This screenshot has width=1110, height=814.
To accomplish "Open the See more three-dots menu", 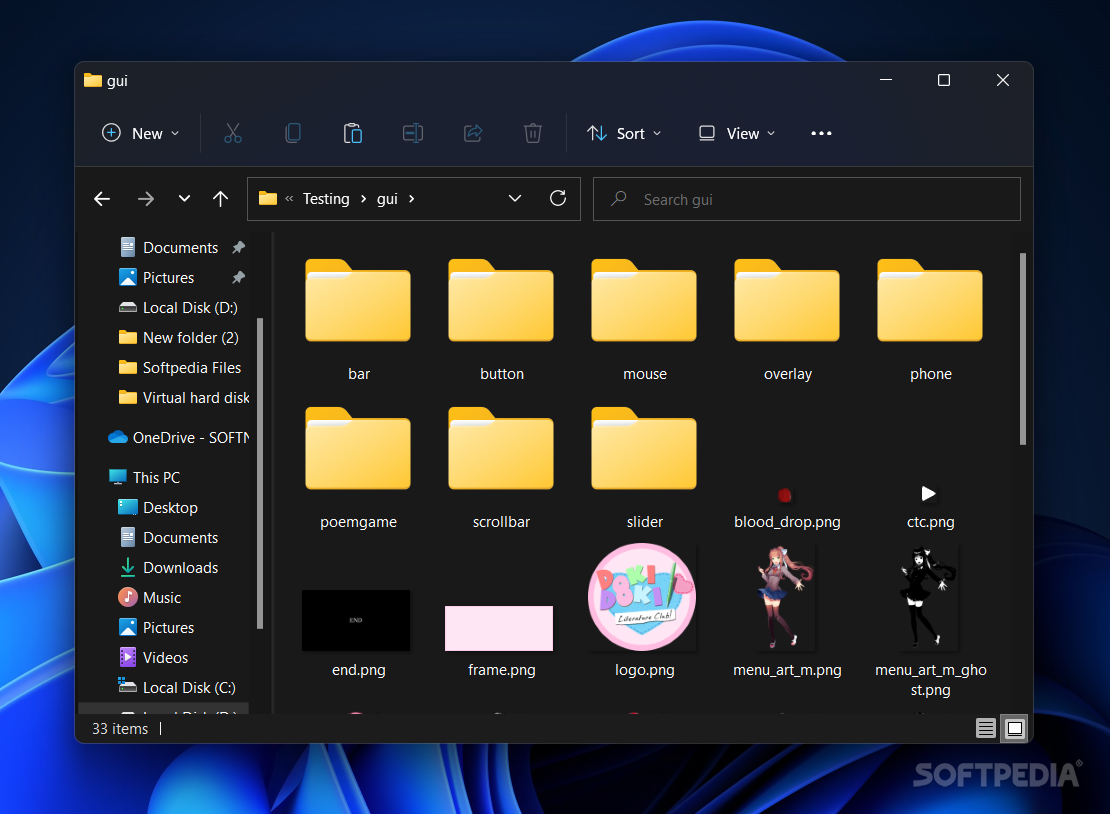I will (x=821, y=133).
